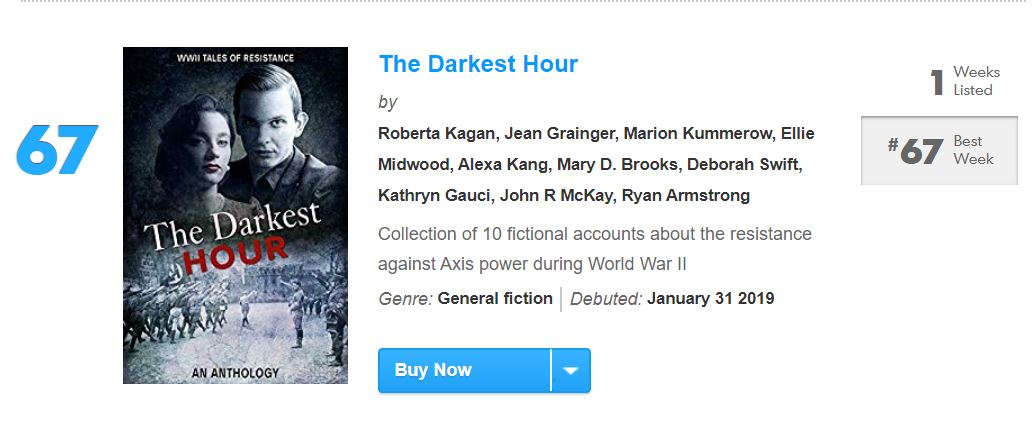Select author name Deborah Swift

[x=744, y=165]
